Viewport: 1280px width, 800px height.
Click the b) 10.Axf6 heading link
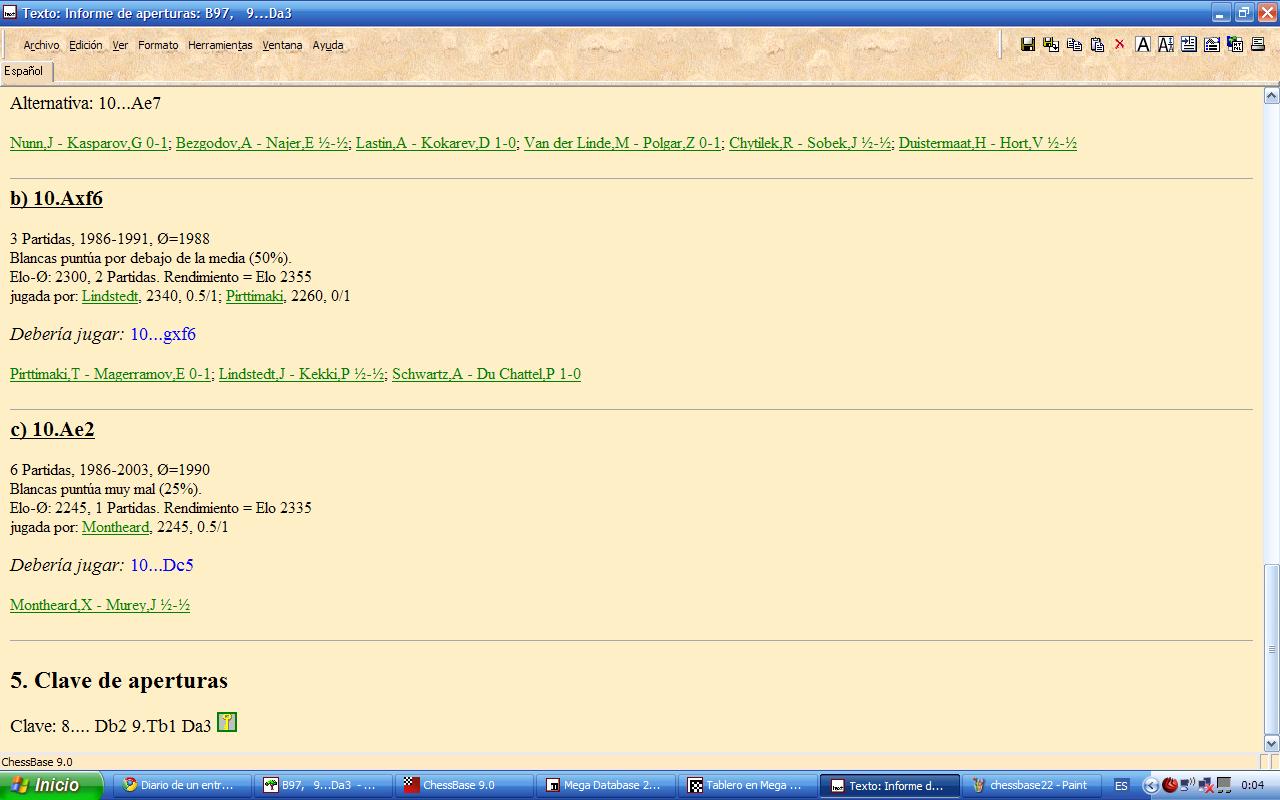click(56, 198)
